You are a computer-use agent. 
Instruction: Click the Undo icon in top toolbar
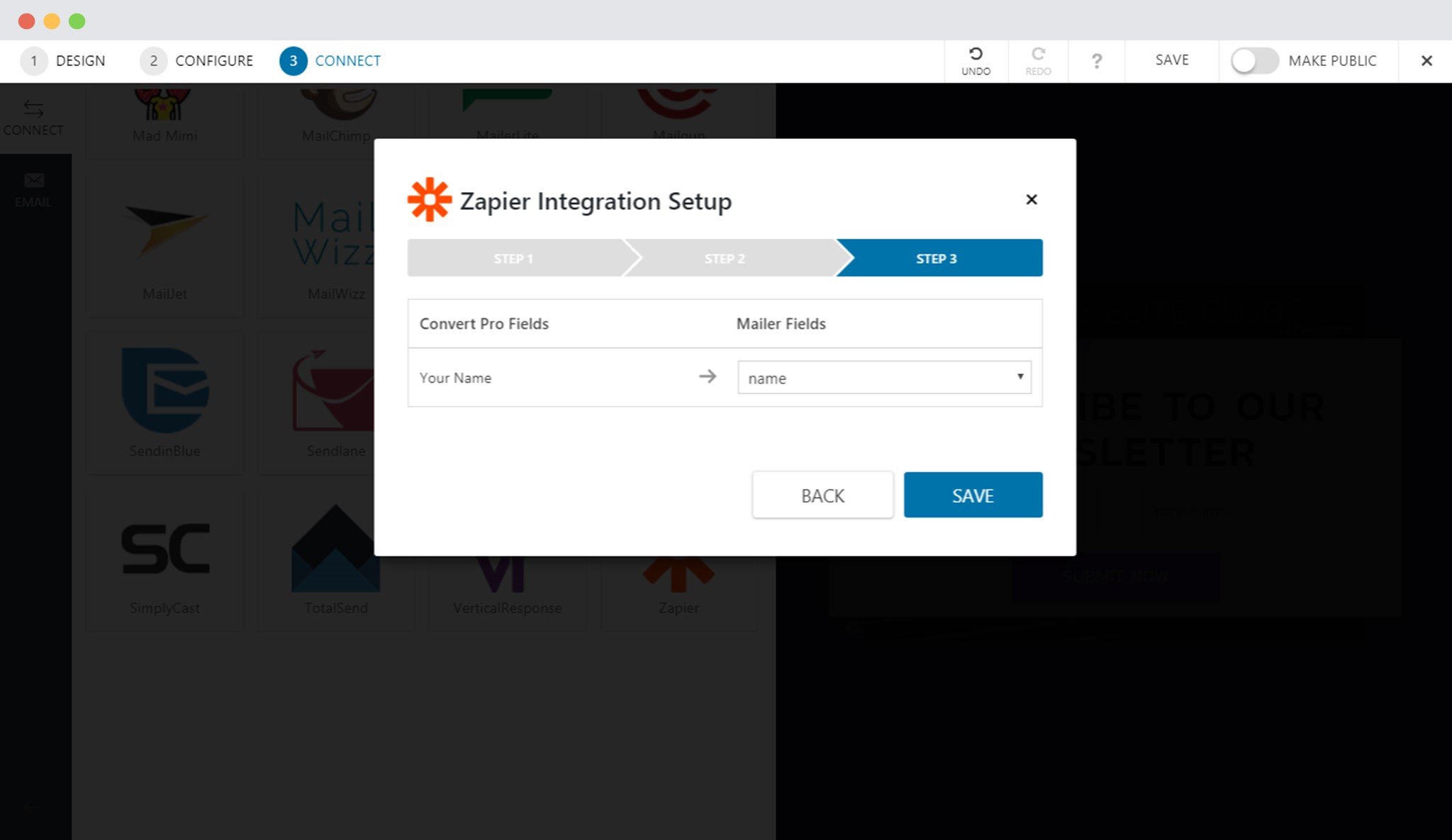click(976, 54)
